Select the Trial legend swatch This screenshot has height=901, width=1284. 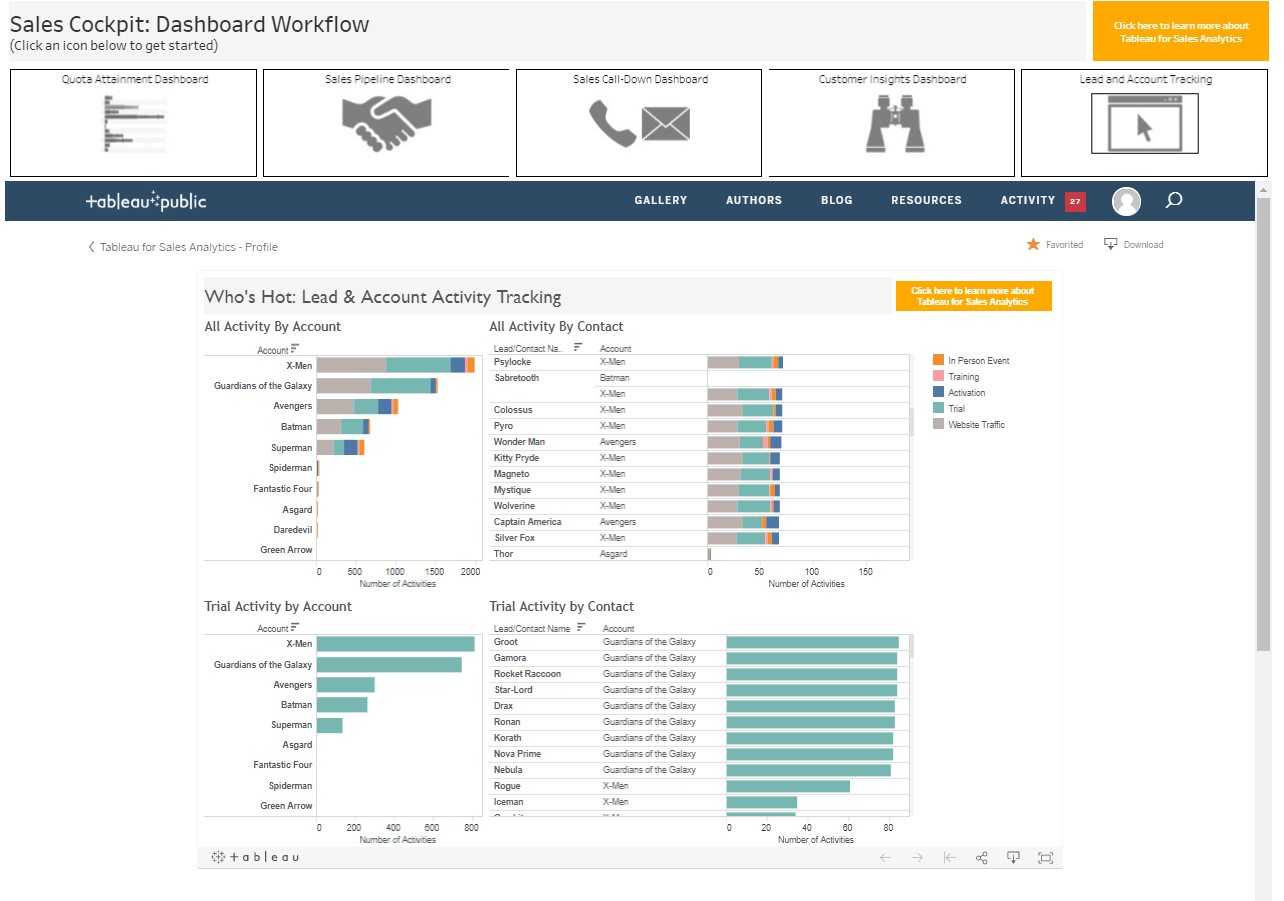coord(938,408)
